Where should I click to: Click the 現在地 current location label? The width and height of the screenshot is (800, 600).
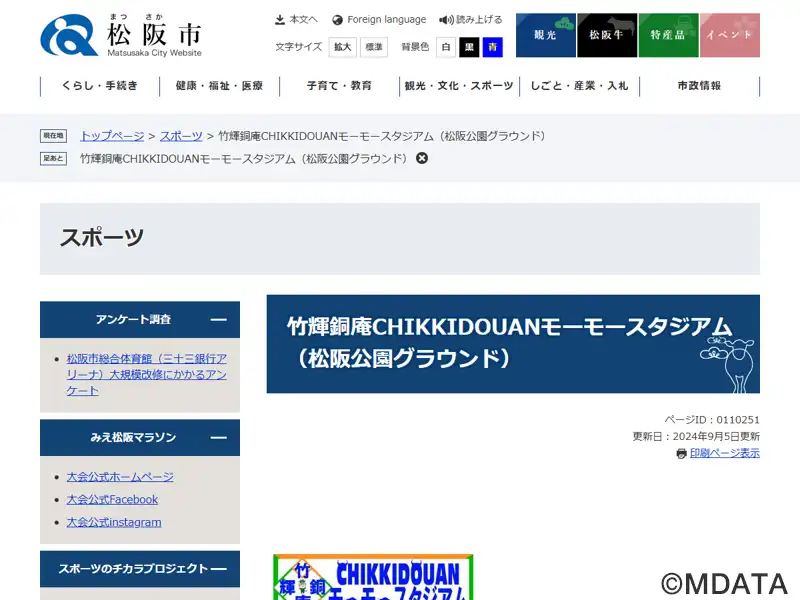[x=54, y=136]
